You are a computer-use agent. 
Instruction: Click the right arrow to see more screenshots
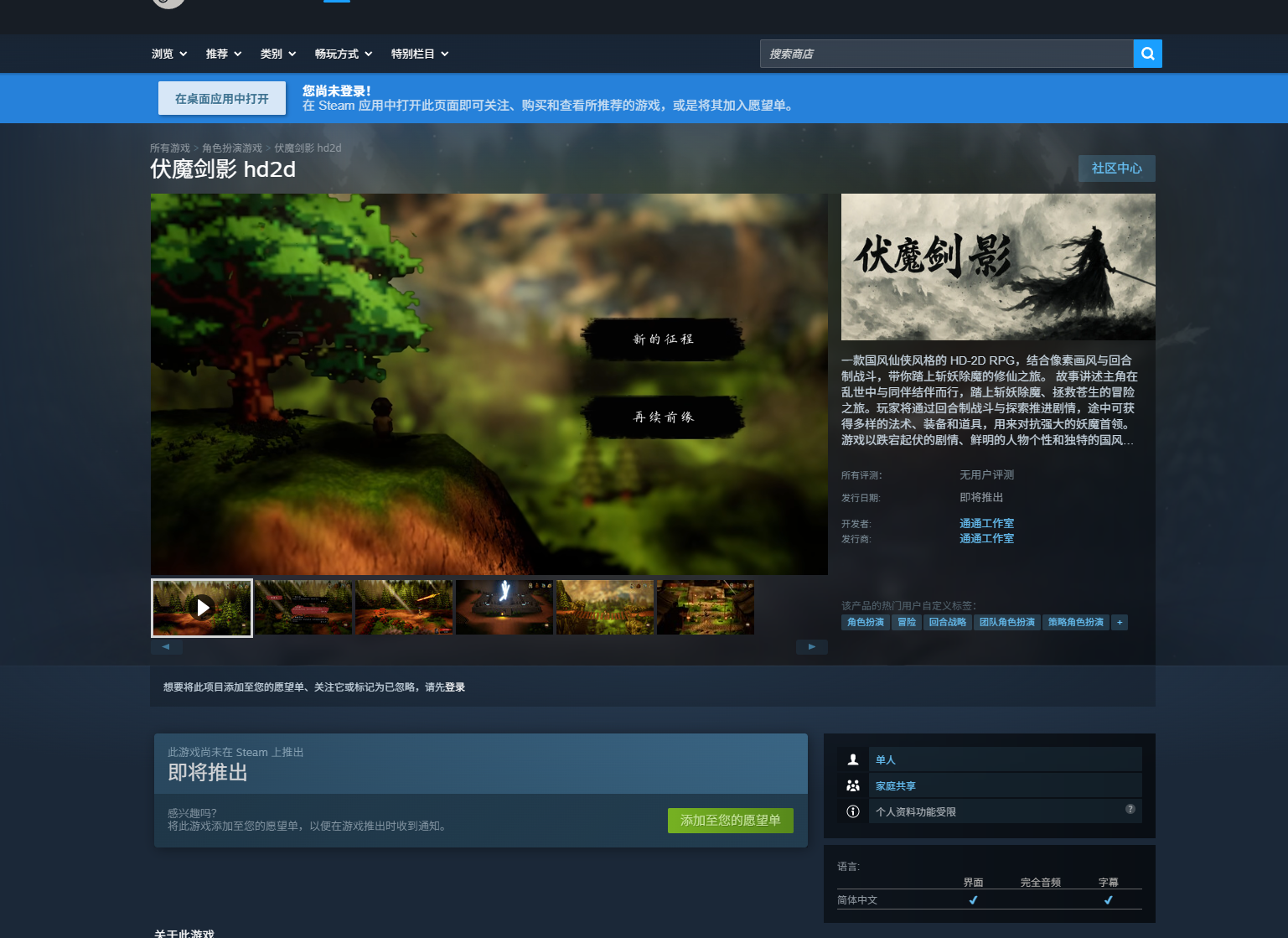click(x=811, y=646)
